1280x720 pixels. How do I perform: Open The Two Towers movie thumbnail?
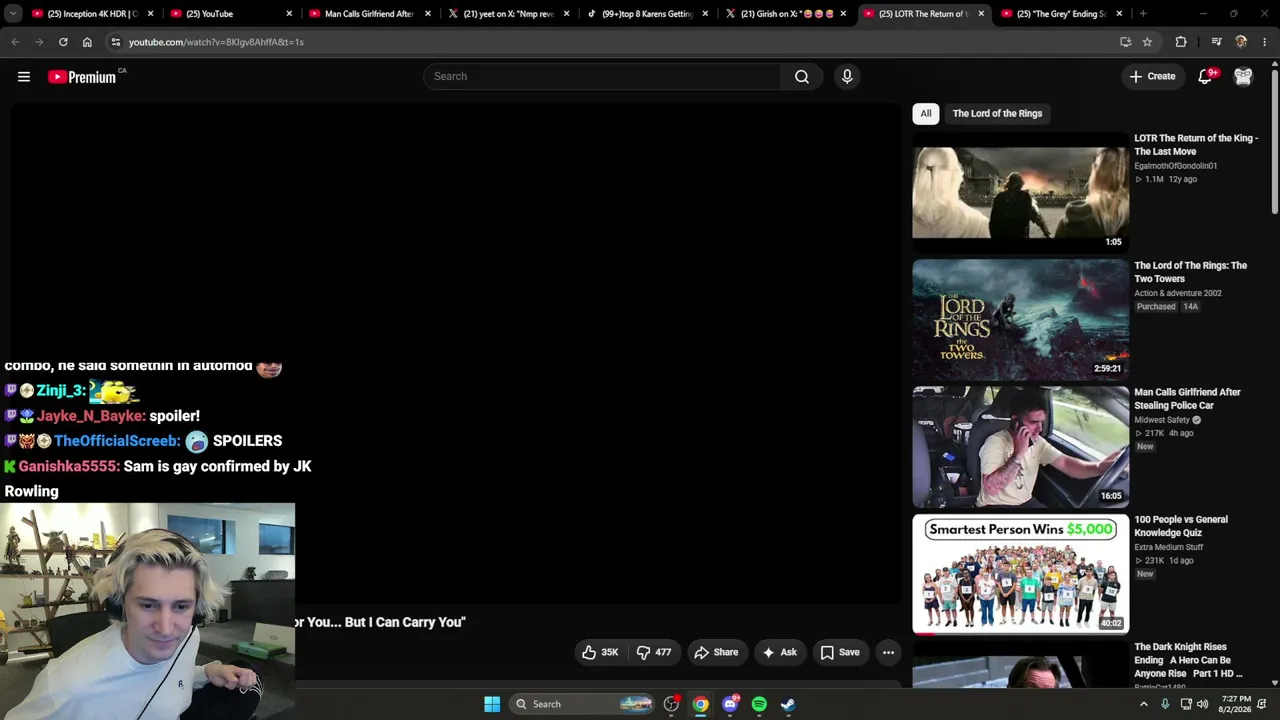tap(1020, 320)
